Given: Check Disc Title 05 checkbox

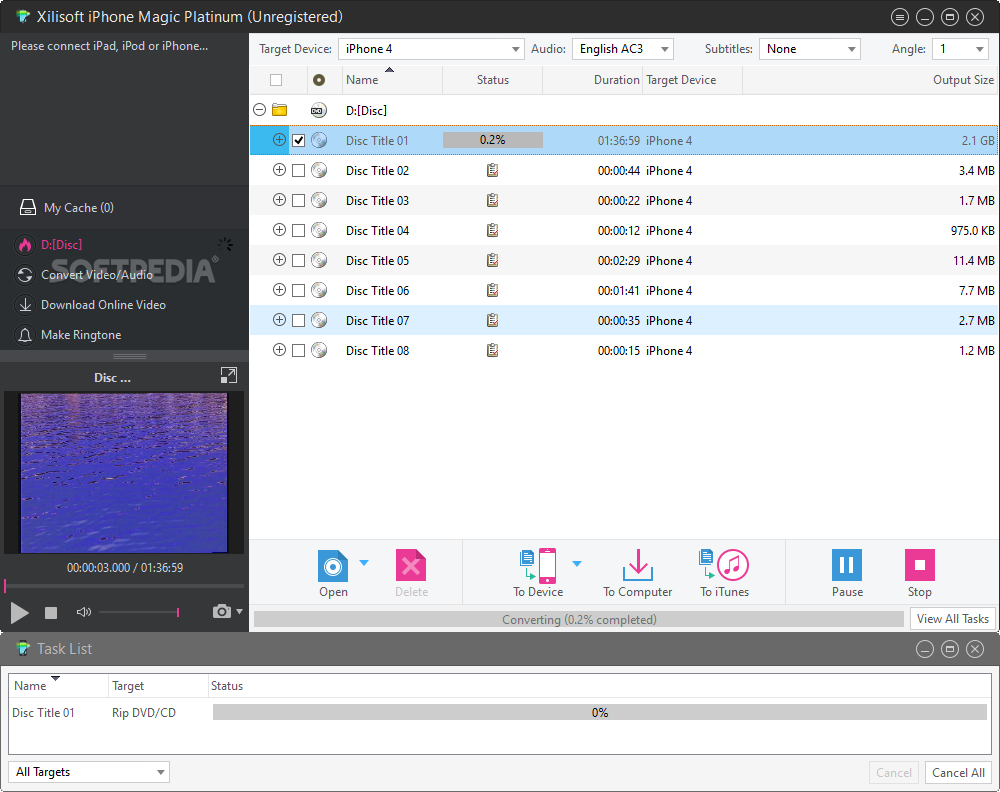Looking at the screenshot, I should click(298, 260).
